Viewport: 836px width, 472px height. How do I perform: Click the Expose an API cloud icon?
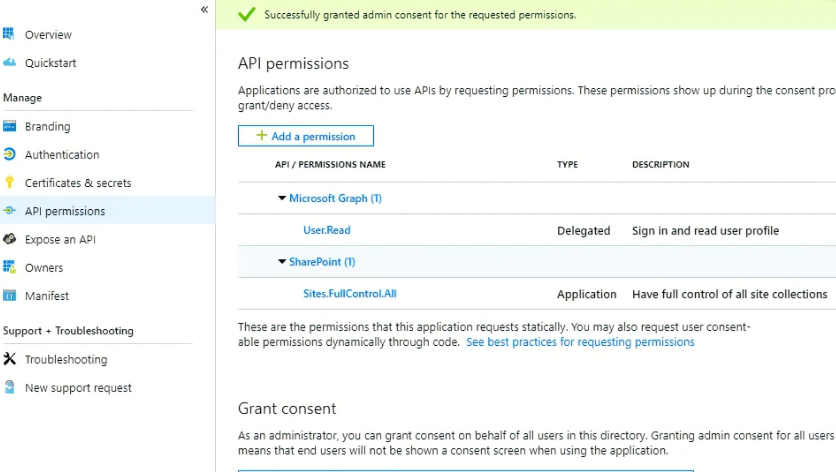pos(9,239)
